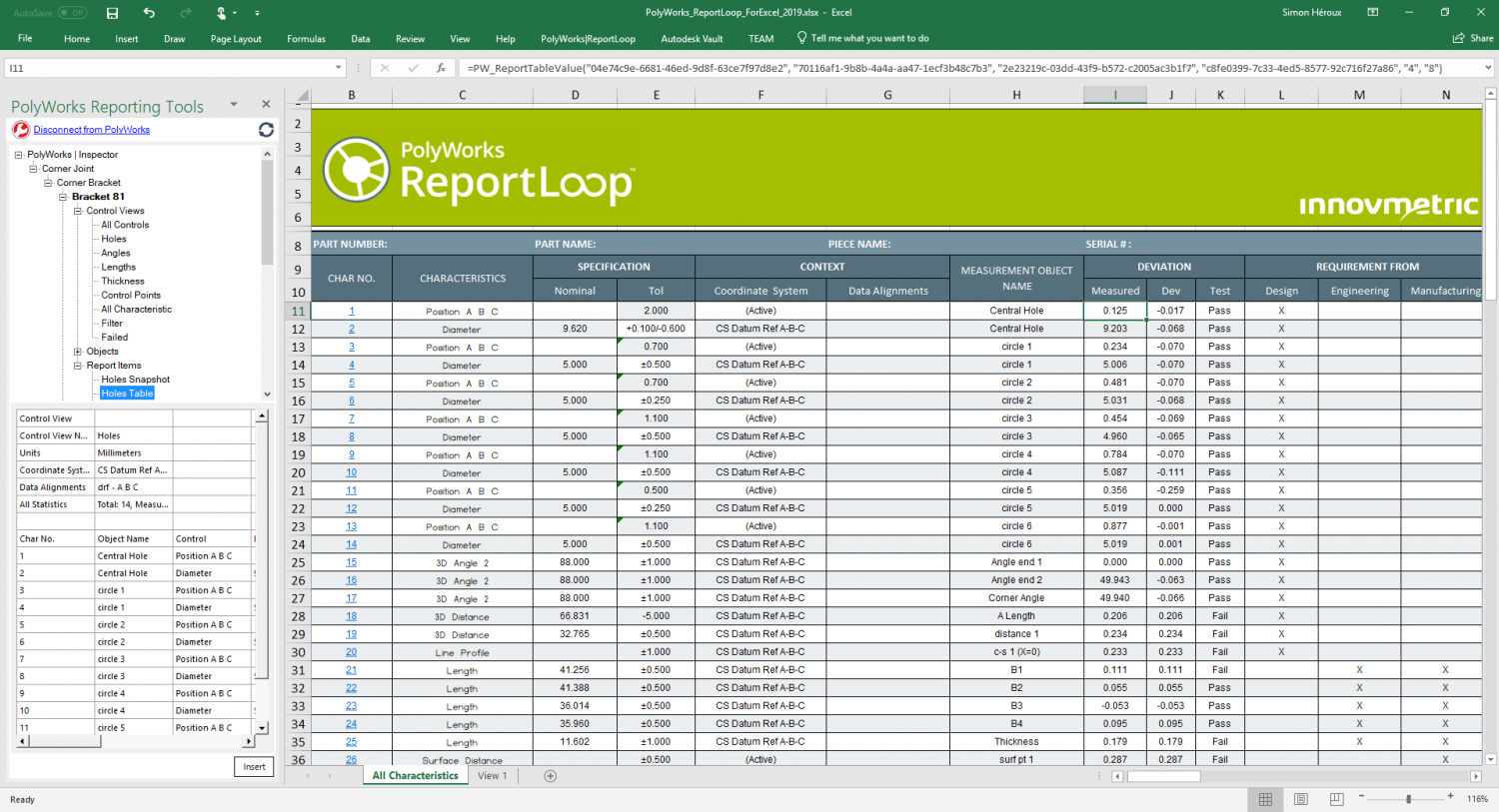Click Disconnect from PolyWorks link
Viewport: 1499px width, 812px height.
coord(92,130)
